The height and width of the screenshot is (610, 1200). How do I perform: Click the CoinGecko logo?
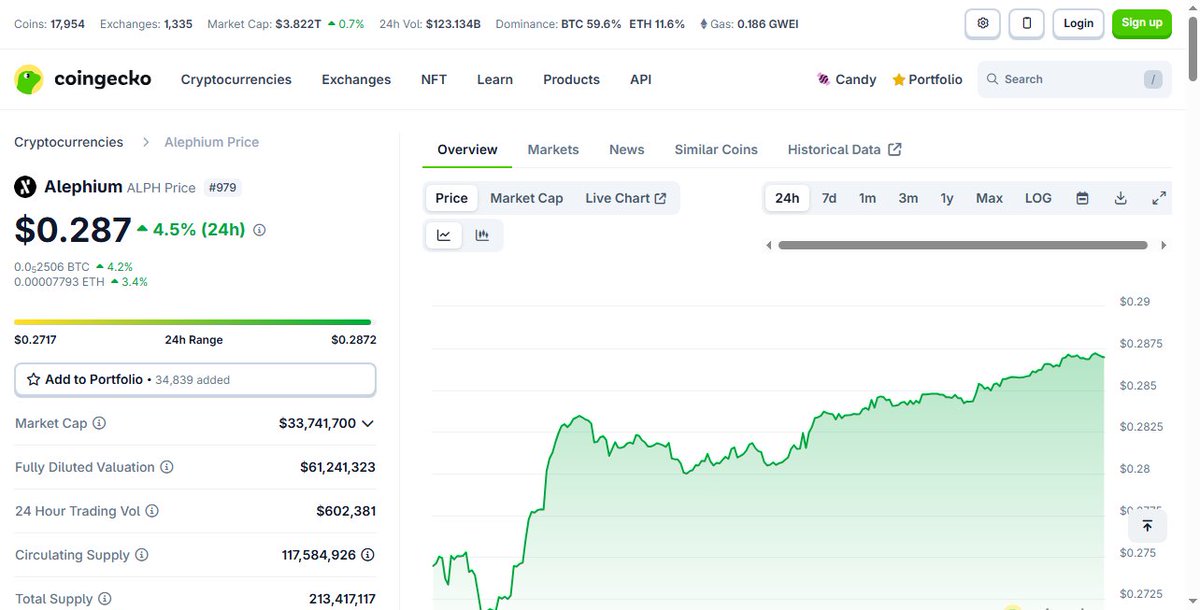tap(83, 79)
